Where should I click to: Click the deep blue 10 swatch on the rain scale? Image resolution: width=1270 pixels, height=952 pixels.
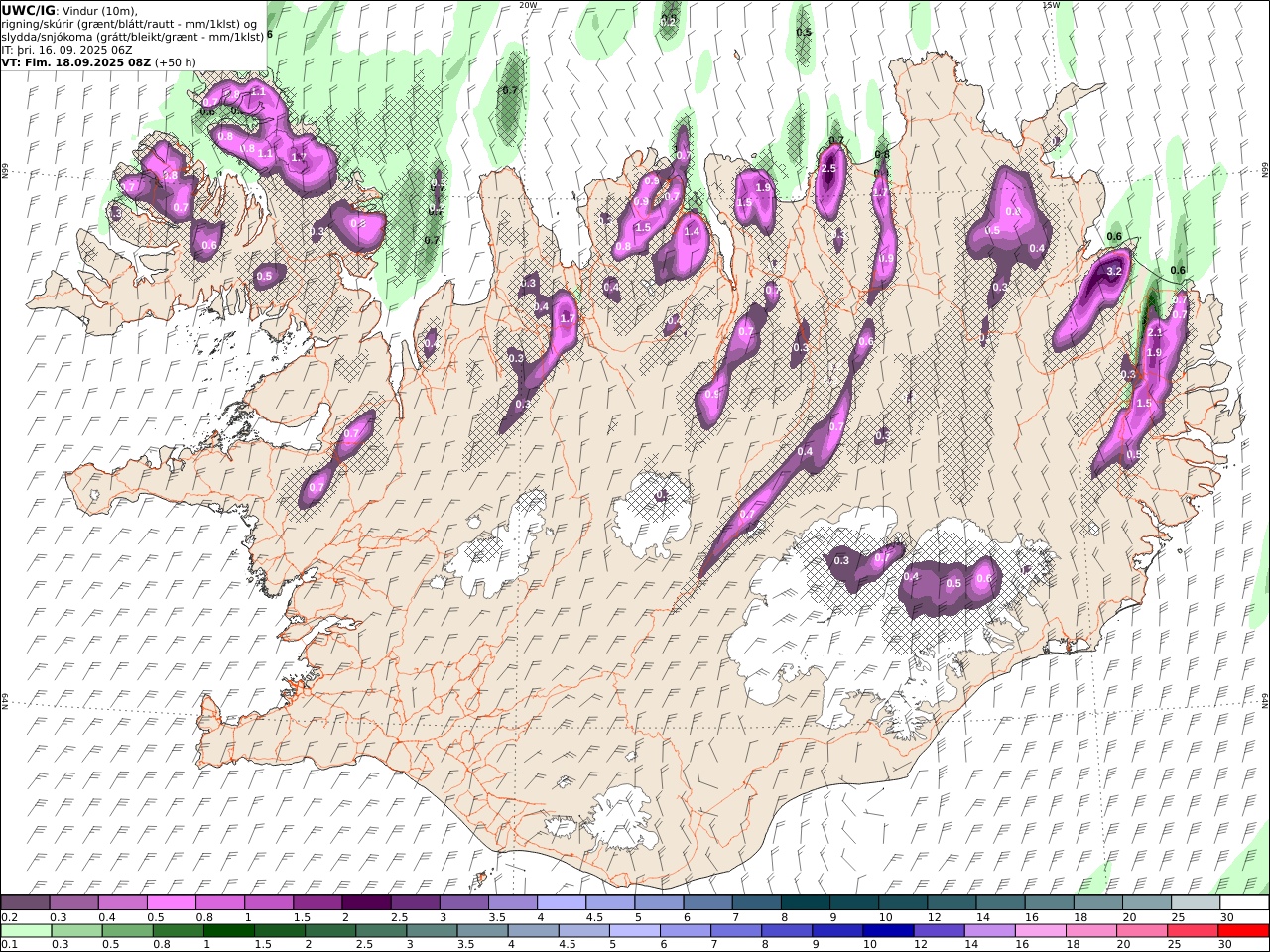pyautogui.click(x=887, y=931)
